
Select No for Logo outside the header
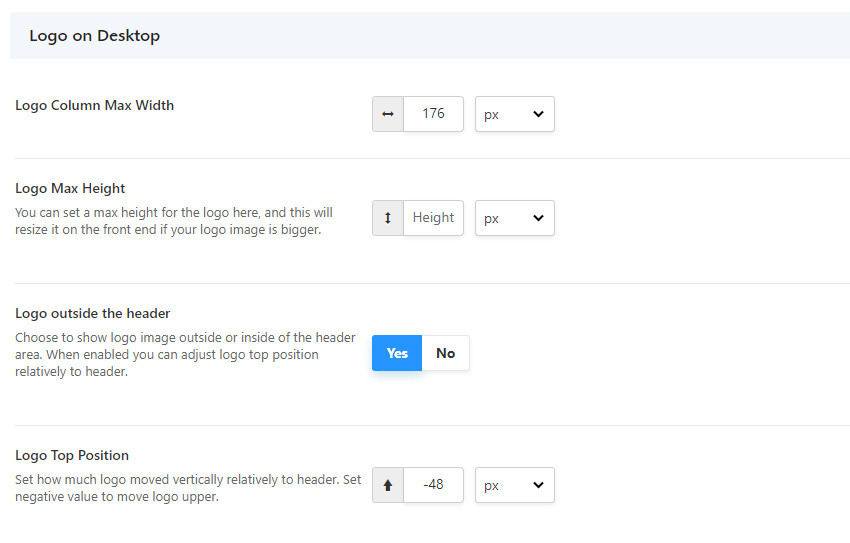(x=446, y=353)
